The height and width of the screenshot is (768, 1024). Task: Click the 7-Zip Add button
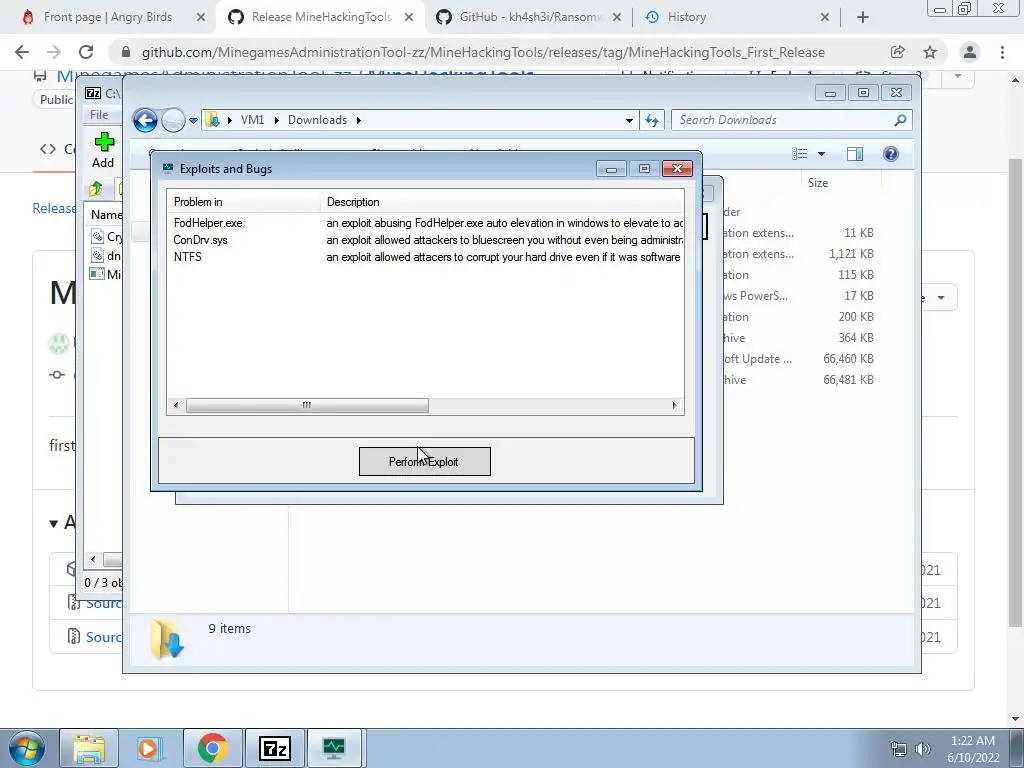pos(103,150)
